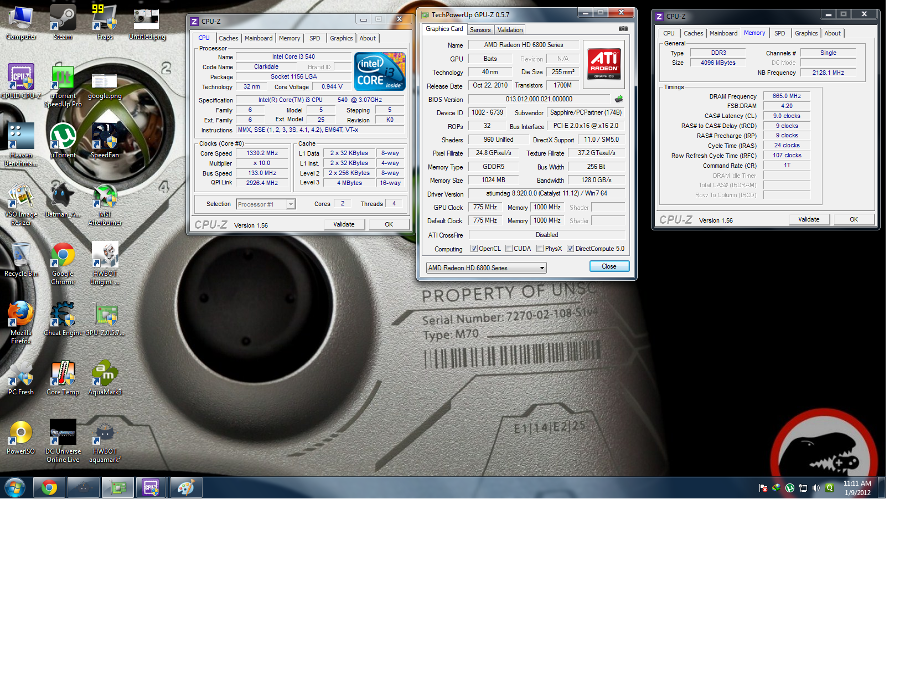Switch to the Validation tab in GPU-Z

pyautogui.click(x=510, y=30)
